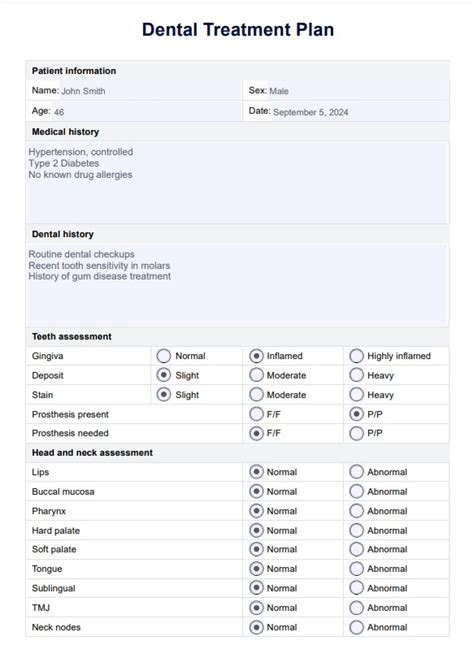Mark F/F for Prosthesis present
Viewport: 474px width, 671px height.
[256, 414]
